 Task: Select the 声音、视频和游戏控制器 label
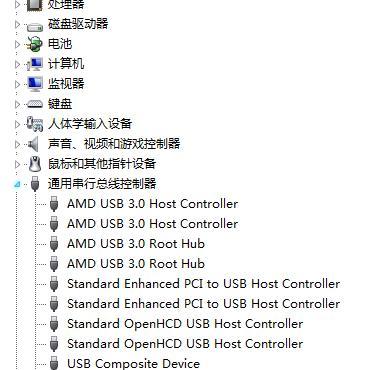114,144
